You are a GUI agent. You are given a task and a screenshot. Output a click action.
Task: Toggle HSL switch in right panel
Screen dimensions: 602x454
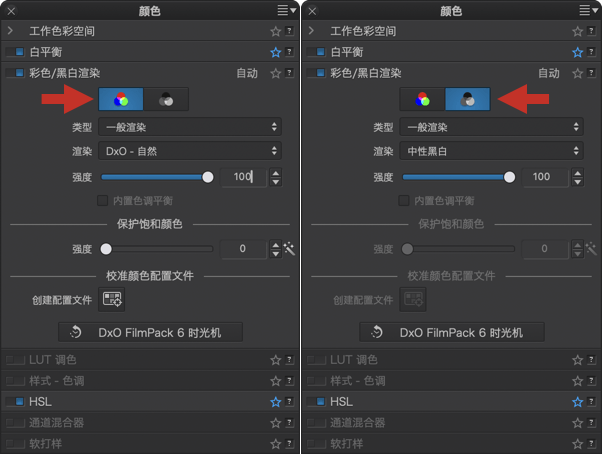coord(316,402)
